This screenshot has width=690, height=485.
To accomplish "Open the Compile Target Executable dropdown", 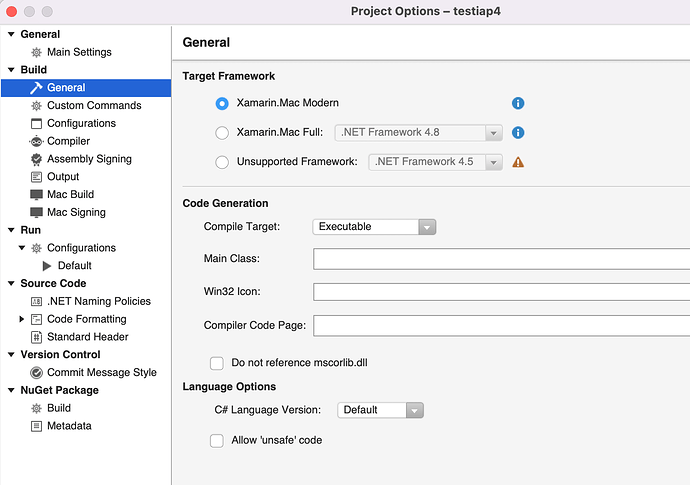I will [374, 227].
